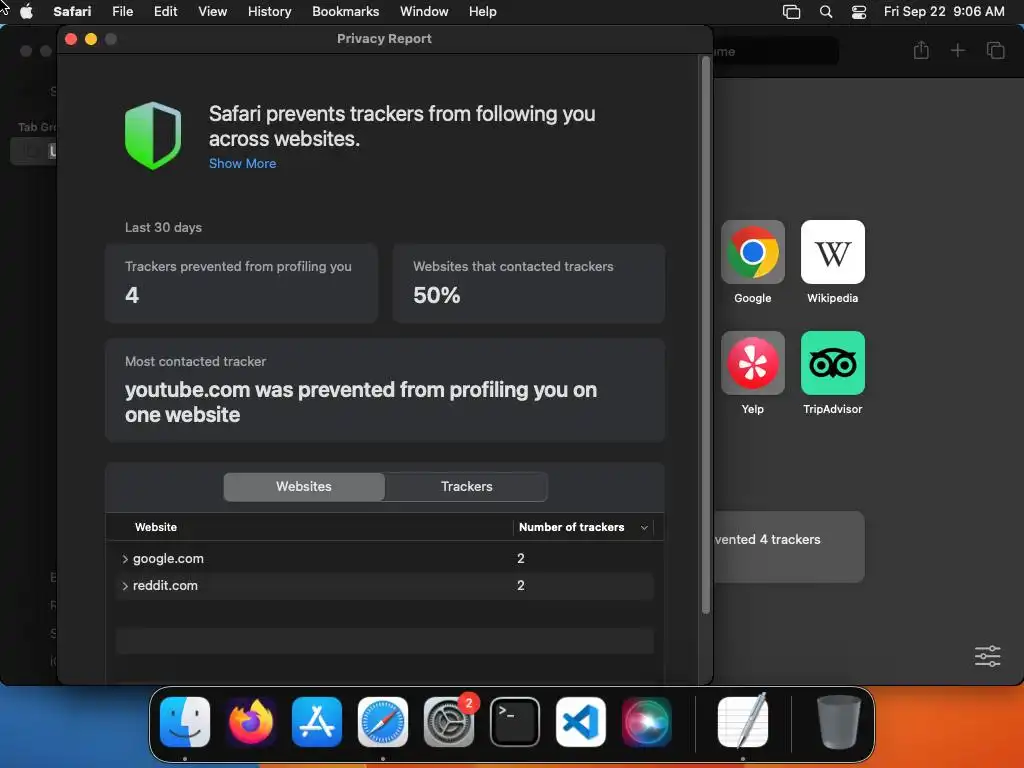Minimize the Privacy Report window
The height and width of the screenshot is (768, 1024).
pyautogui.click(x=91, y=39)
